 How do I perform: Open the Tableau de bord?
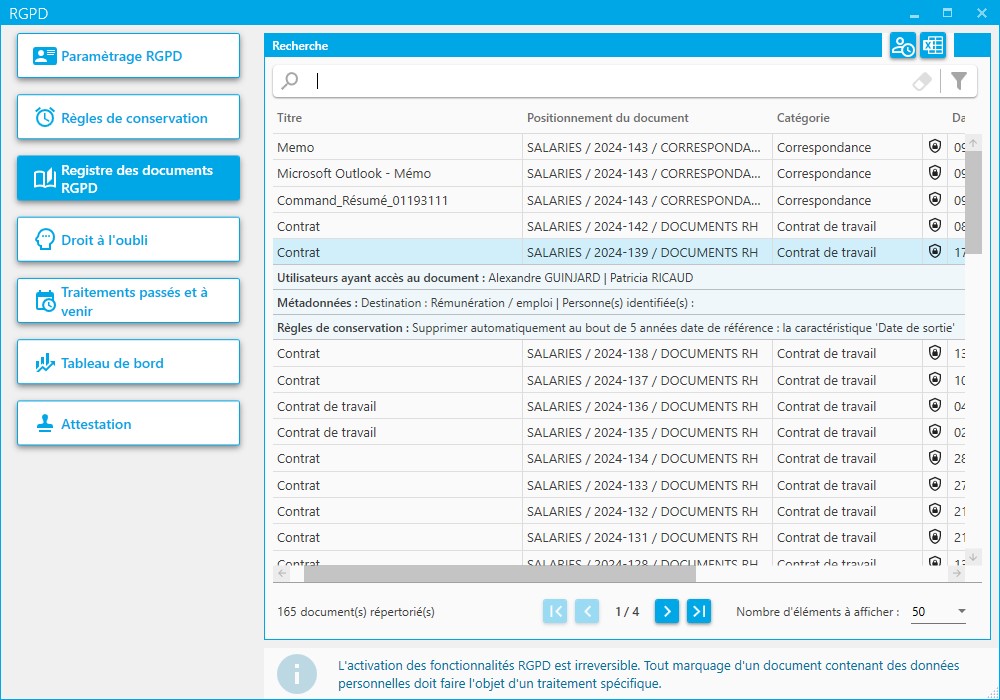click(x=128, y=362)
